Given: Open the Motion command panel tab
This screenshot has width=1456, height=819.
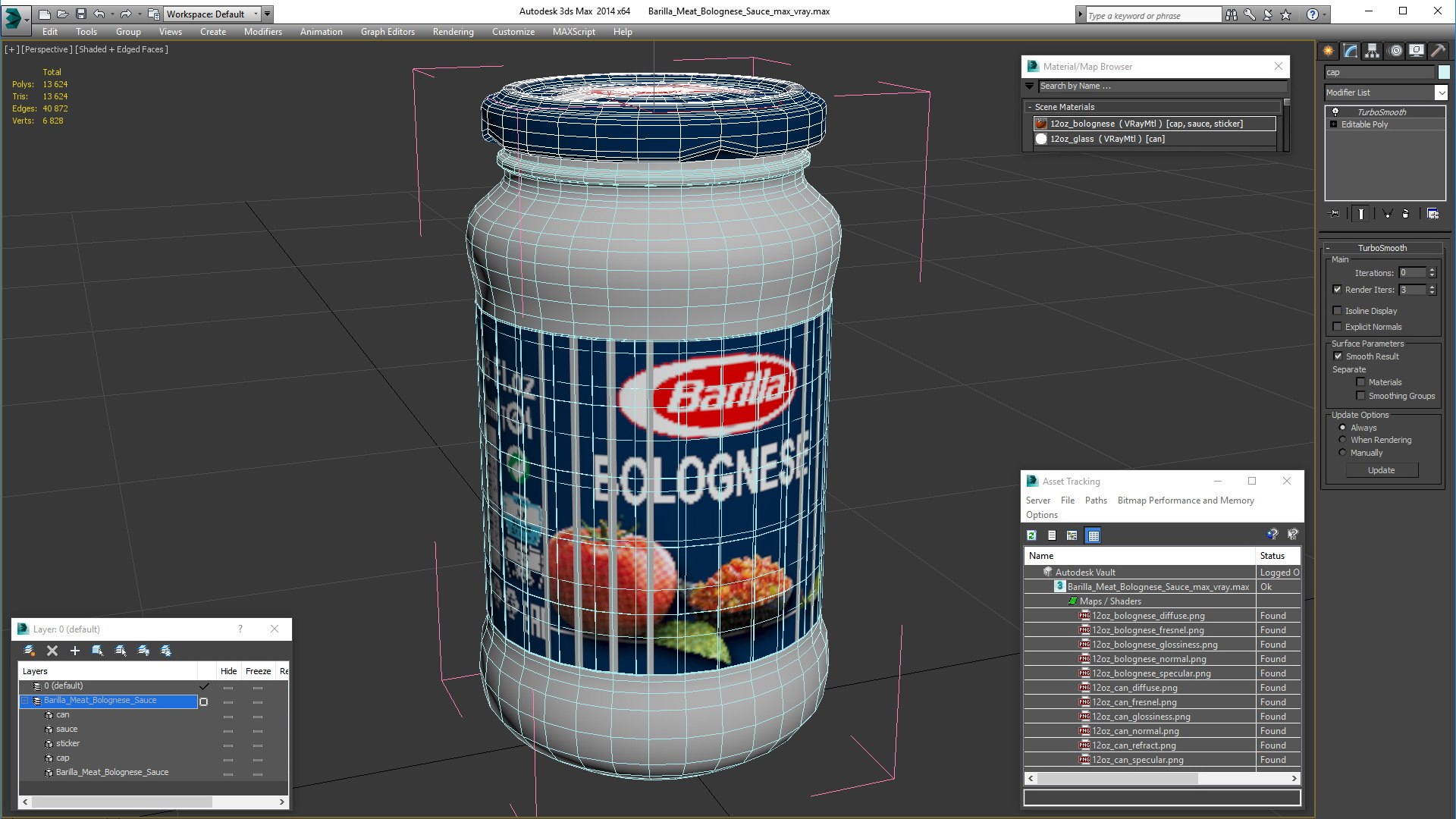Looking at the screenshot, I should tap(1395, 51).
